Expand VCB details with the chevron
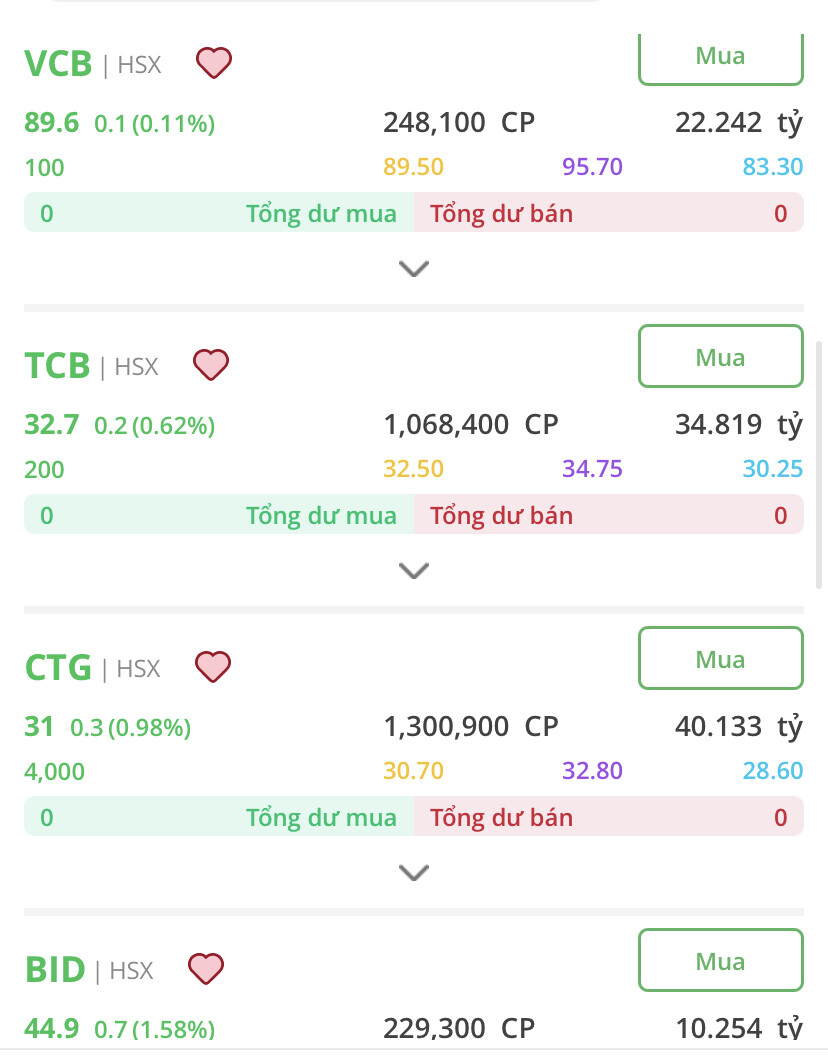Image resolution: width=828 pixels, height=1055 pixels. (x=413, y=268)
